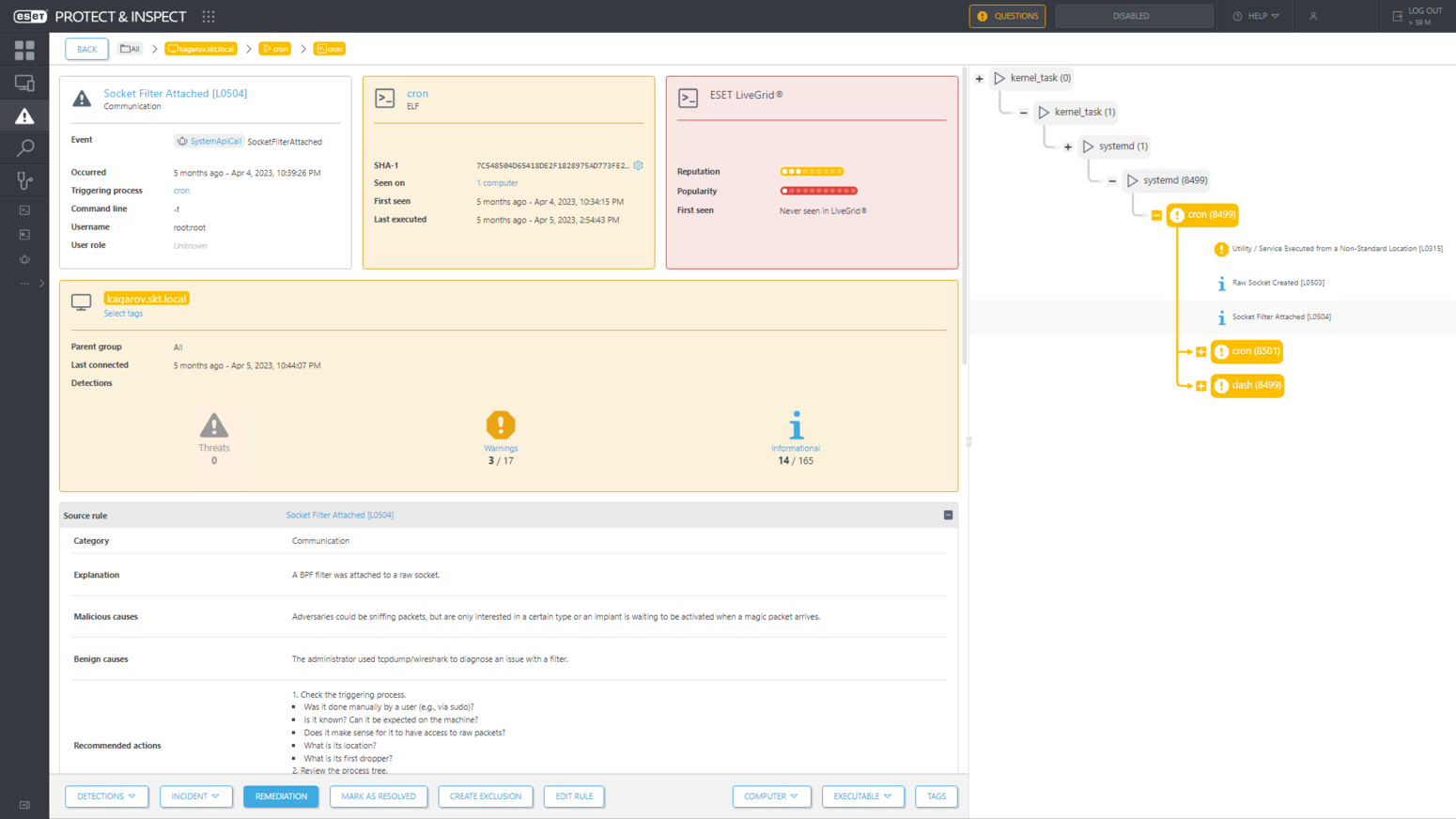Click the gear icon beside the SHA-1 hash
This screenshot has width=1456, height=819.
tap(639, 165)
